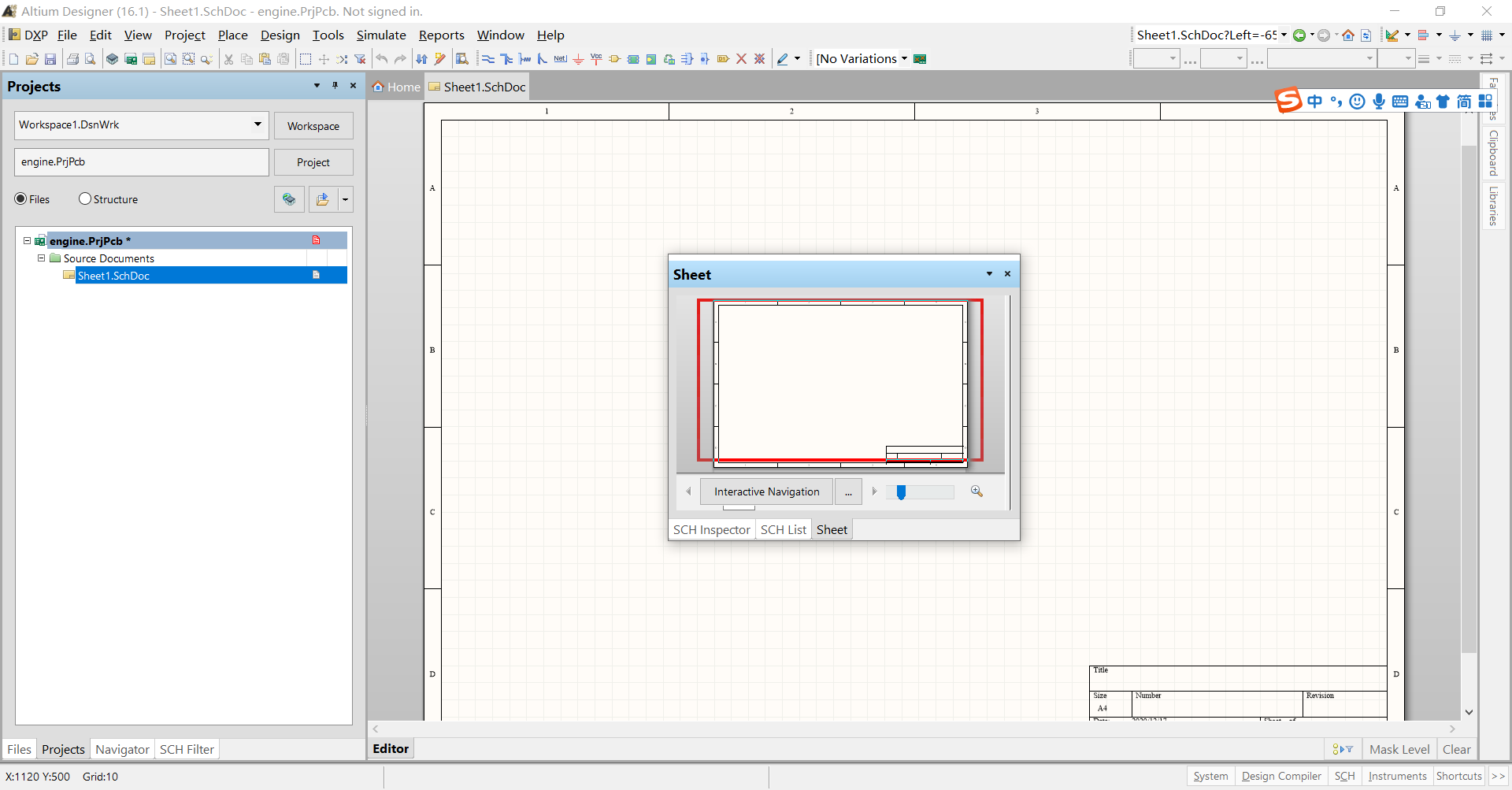Screen dimensions: 1512x790
Task: Open the Browse Library tool
Action: tap(463, 58)
